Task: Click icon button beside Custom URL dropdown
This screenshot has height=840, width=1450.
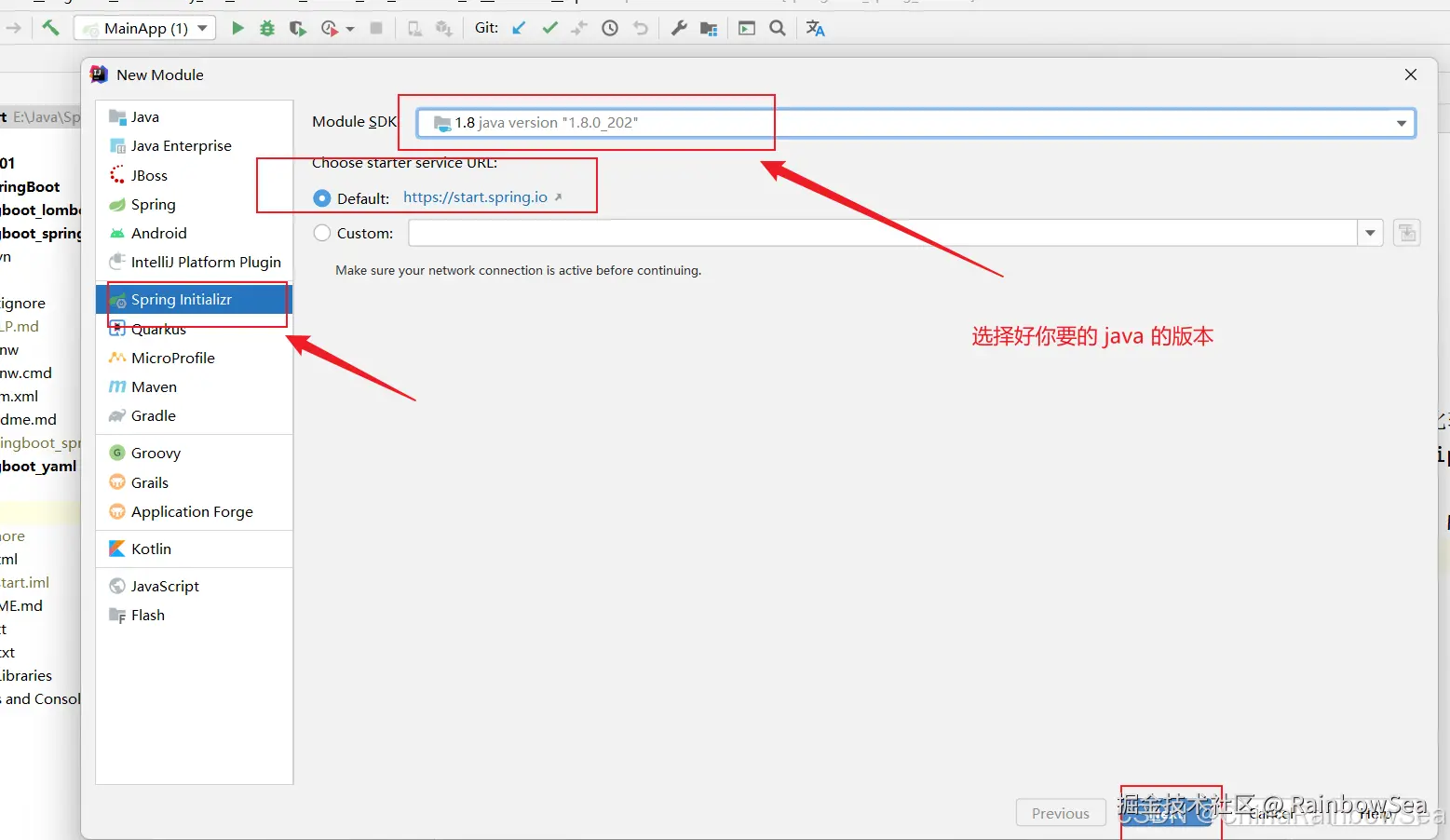Action: (1407, 233)
